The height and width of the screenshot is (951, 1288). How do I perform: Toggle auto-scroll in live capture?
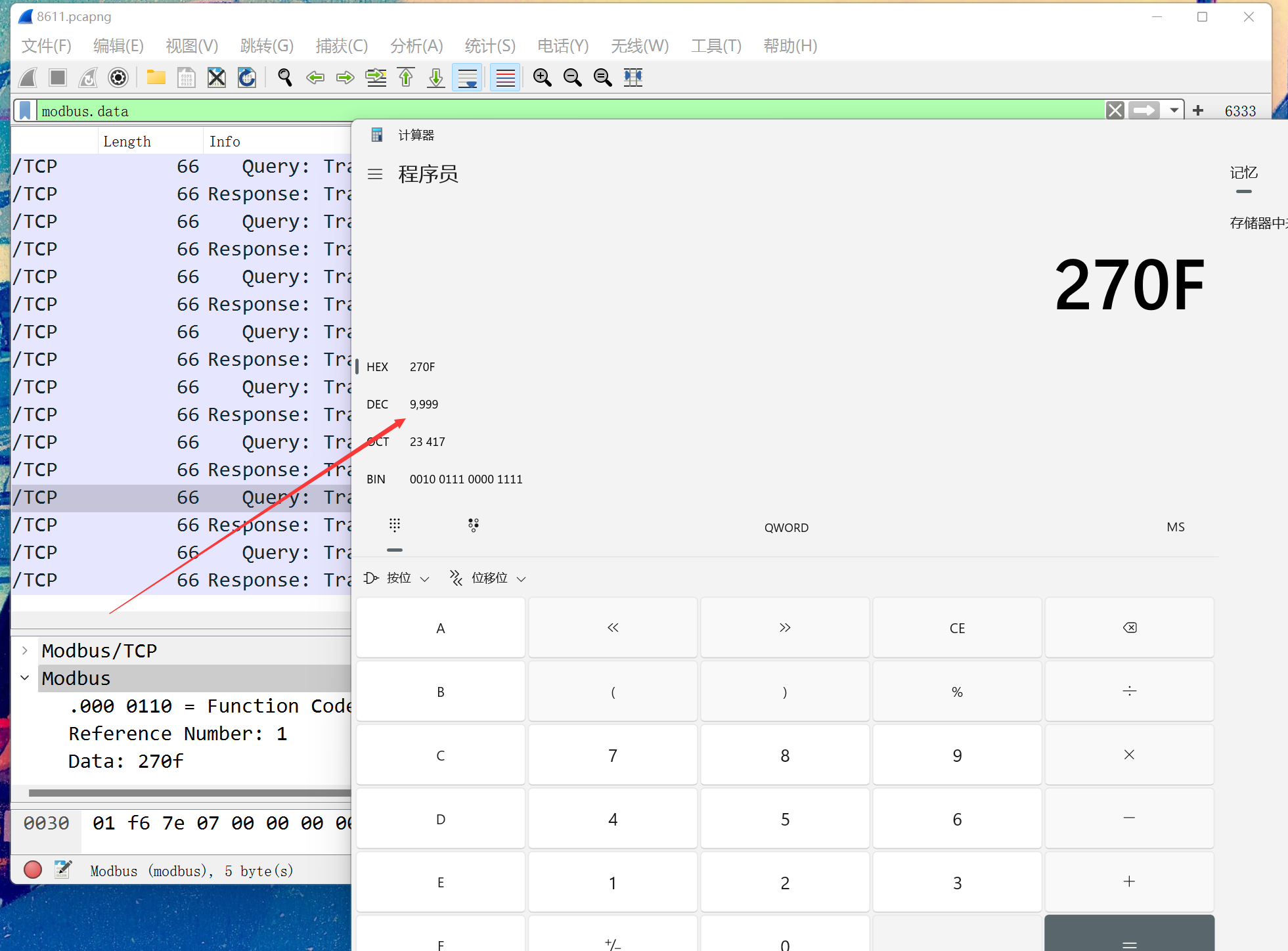pos(468,77)
